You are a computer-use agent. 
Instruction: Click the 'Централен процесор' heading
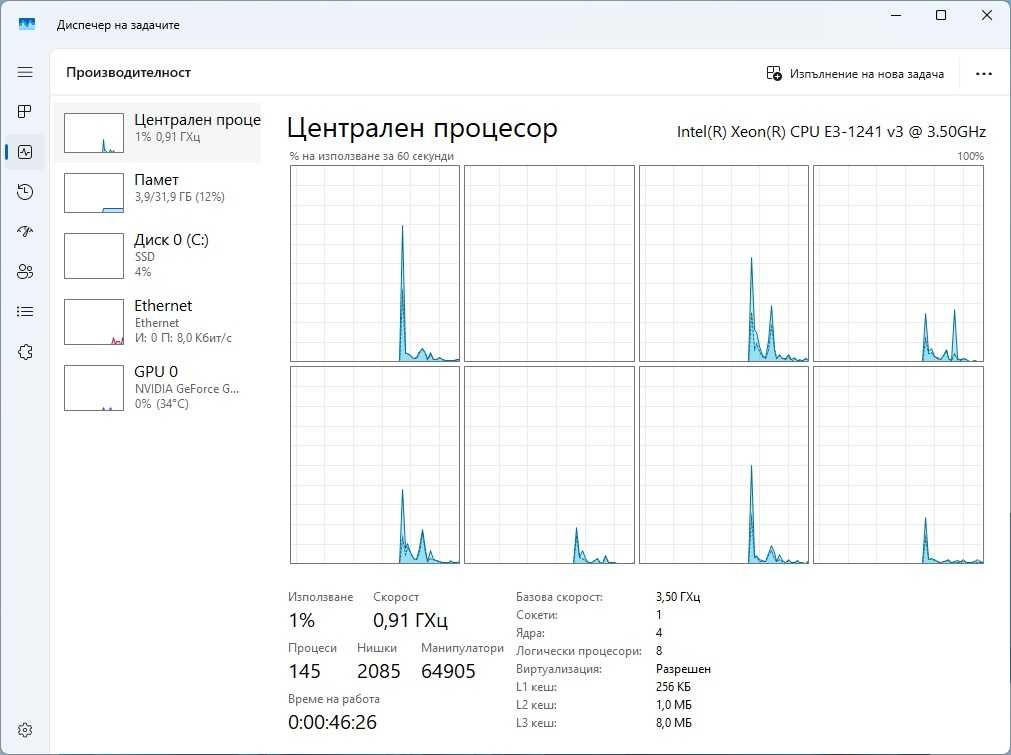[422, 129]
